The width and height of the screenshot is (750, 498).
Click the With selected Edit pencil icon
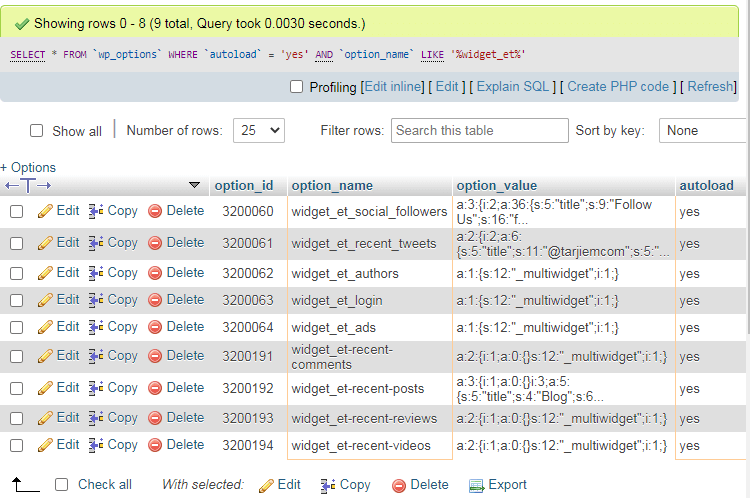[266, 486]
